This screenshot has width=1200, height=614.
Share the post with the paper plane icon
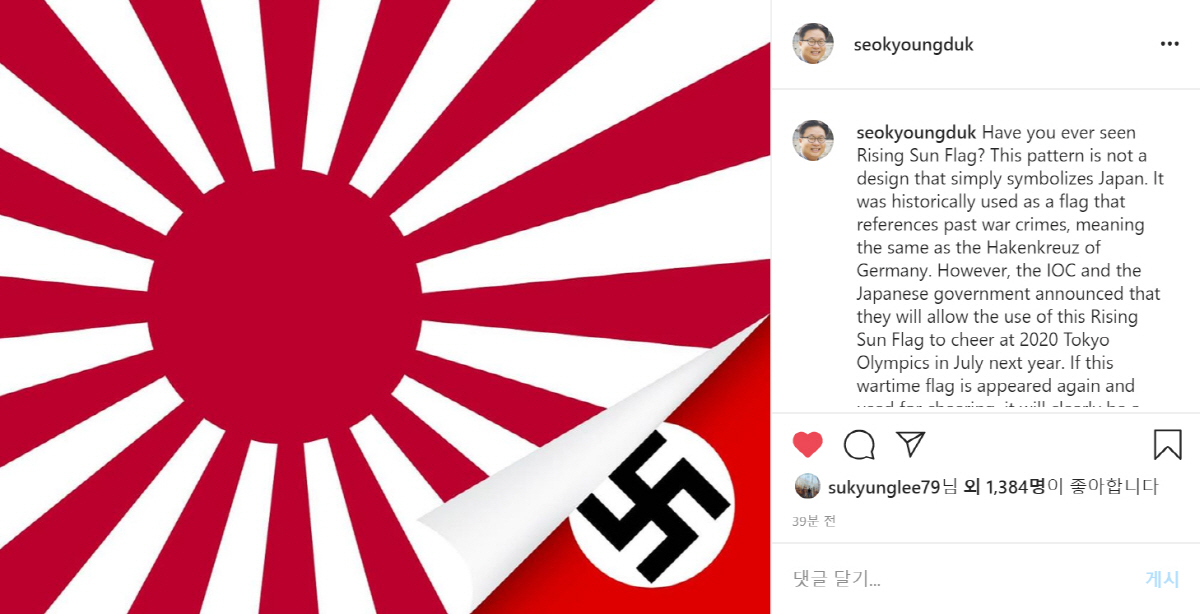[x=910, y=444]
